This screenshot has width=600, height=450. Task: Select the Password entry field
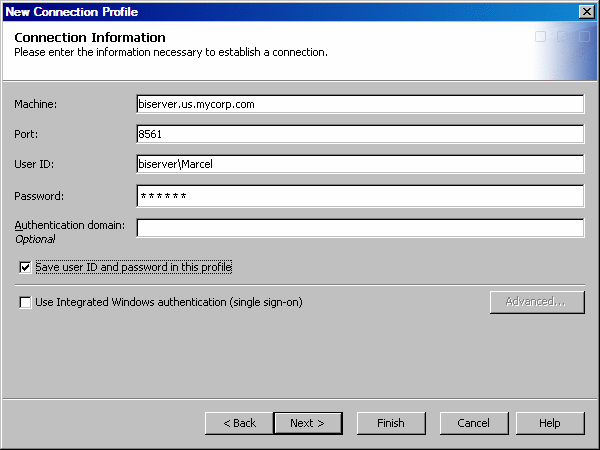point(360,196)
